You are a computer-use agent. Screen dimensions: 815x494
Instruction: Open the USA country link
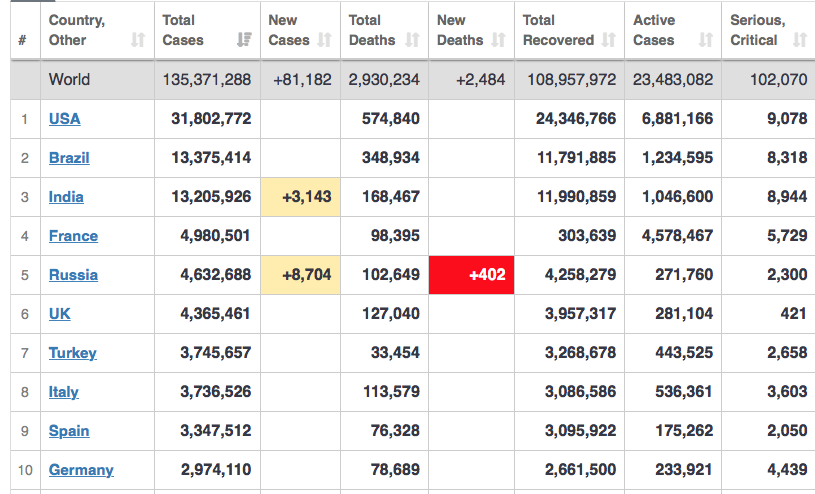coord(65,119)
